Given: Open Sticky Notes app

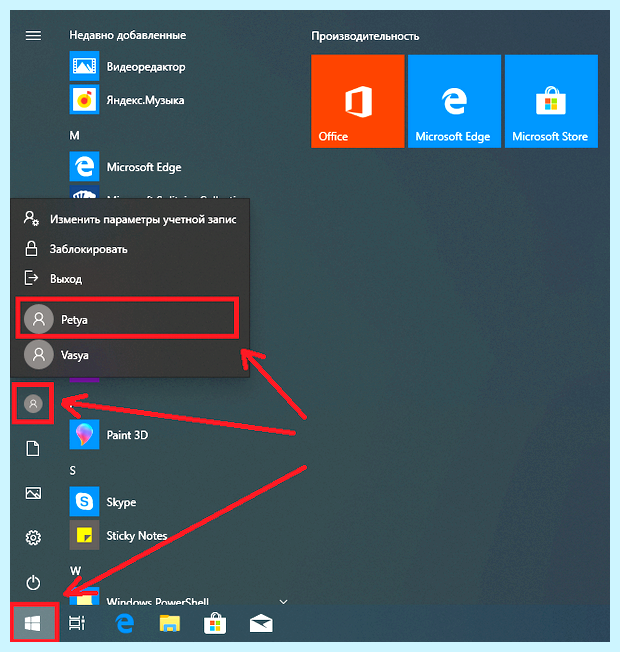Looking at the screenshot, I should click(119, 535).
